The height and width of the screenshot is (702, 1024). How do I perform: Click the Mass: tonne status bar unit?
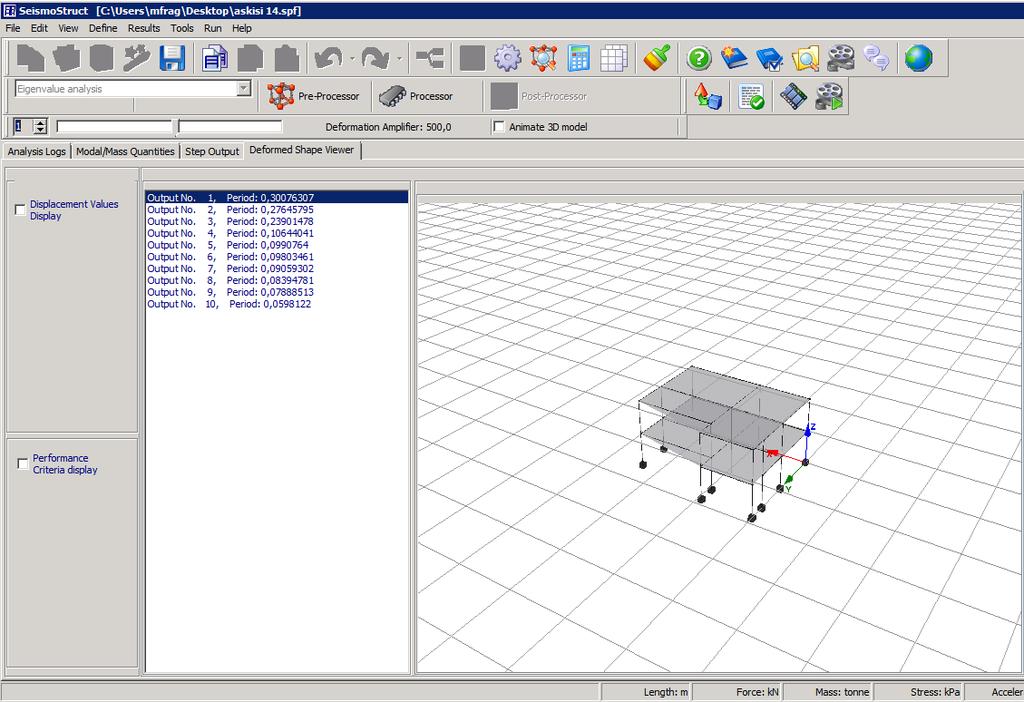(x=842, y=692)
